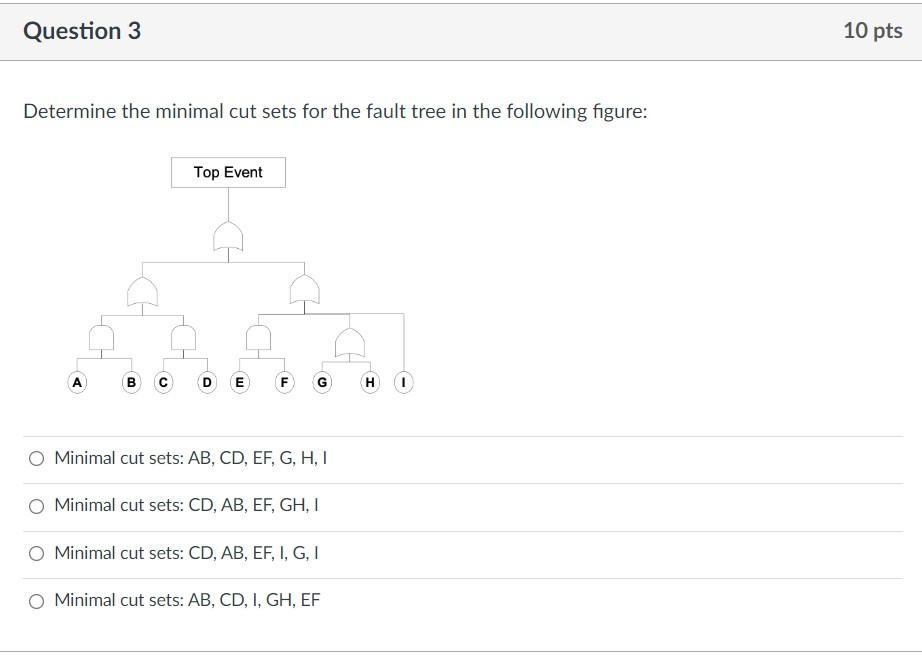
Task: Click the right-branch OR gate symbol
Action: coord(303,291)
